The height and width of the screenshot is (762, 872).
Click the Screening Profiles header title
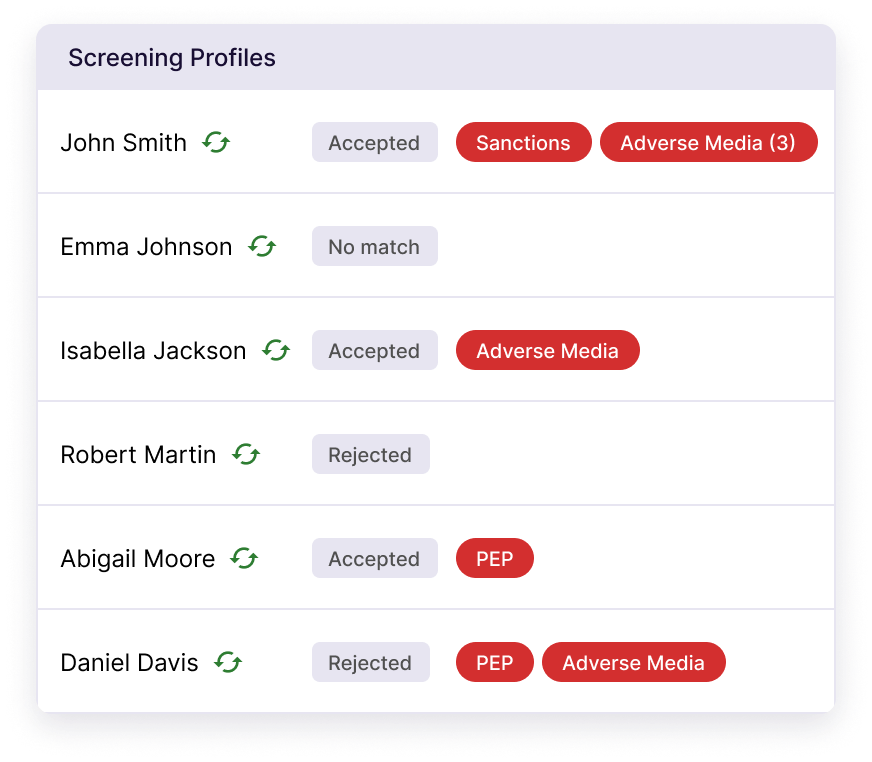tap(171, 58)
